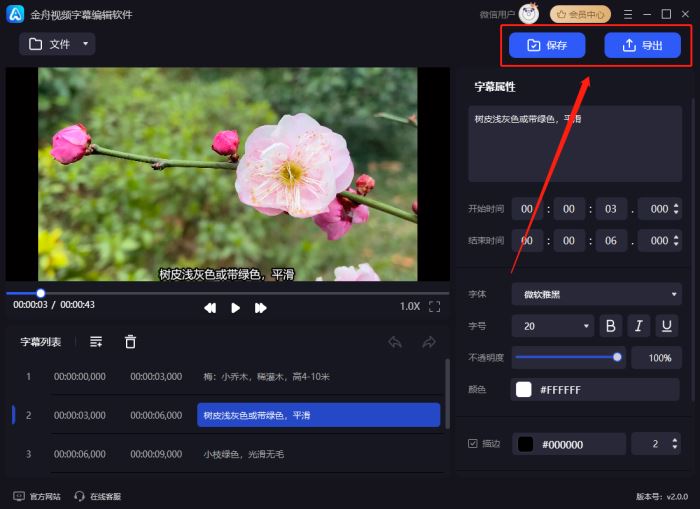Click row 1 end time 00:00:03,000

156,376
